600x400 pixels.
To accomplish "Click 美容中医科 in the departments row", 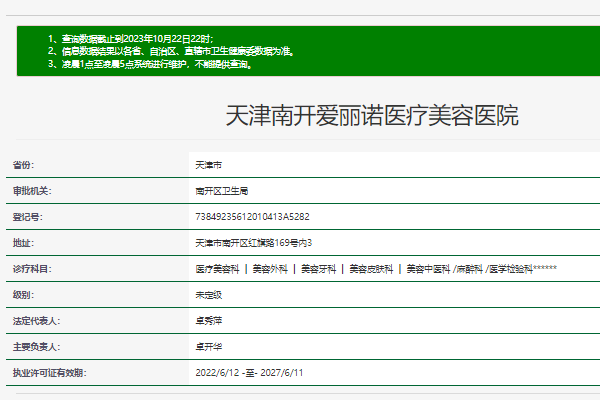I will (x=428, y=269).
